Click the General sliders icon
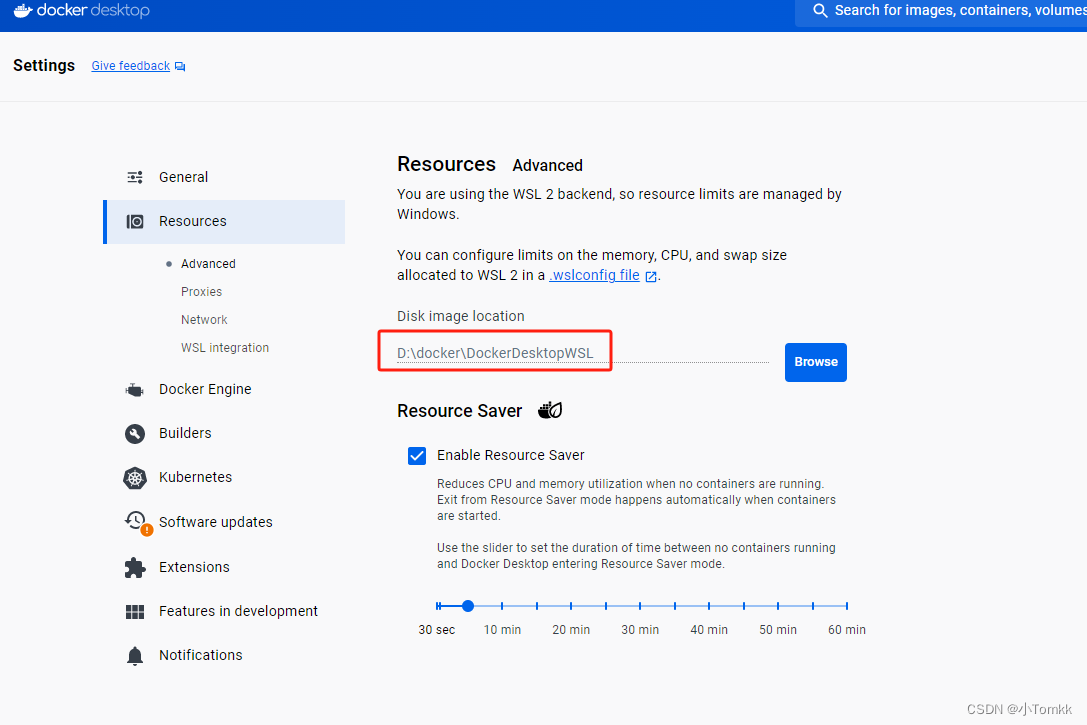The width and height of the screenshot is (1087, 725). [134, 177]
